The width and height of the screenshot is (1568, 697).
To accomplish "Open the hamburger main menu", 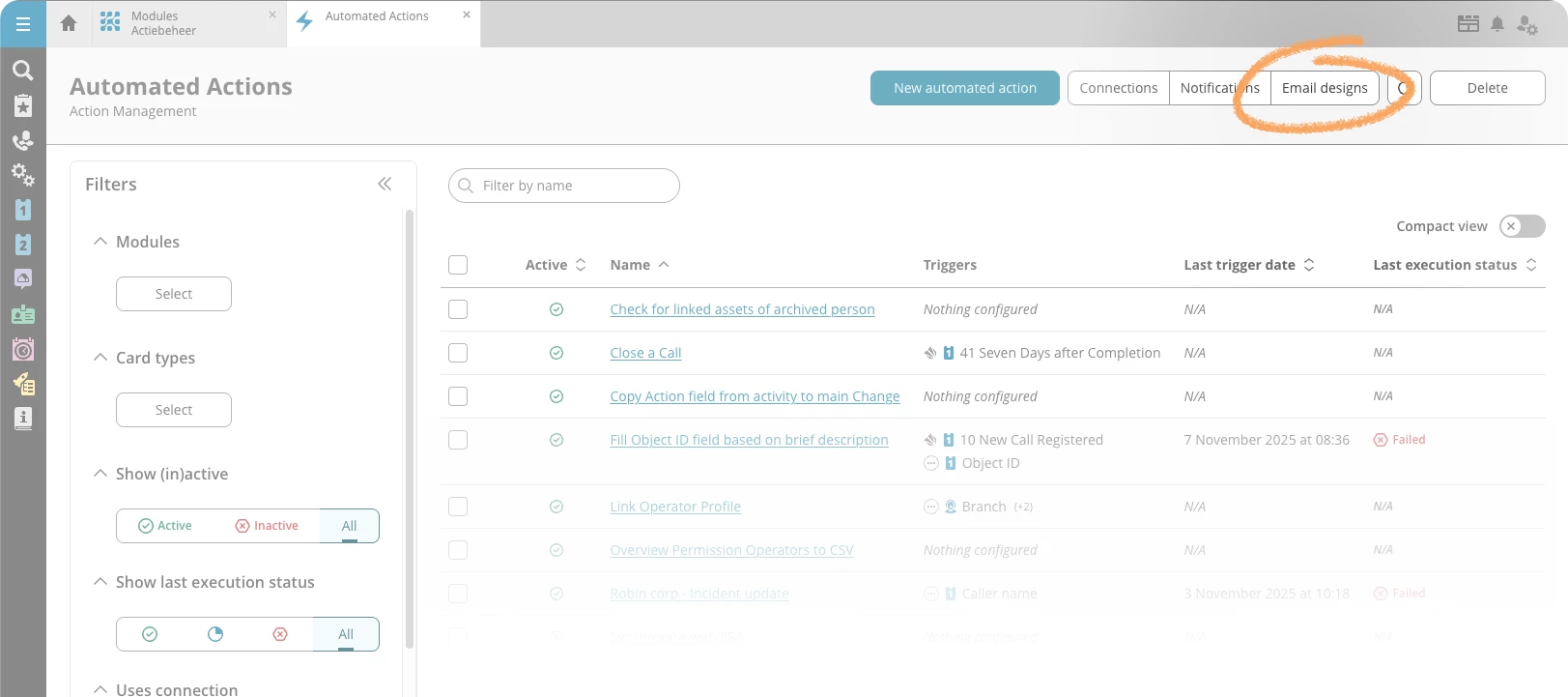I will (x=23, y=23).
